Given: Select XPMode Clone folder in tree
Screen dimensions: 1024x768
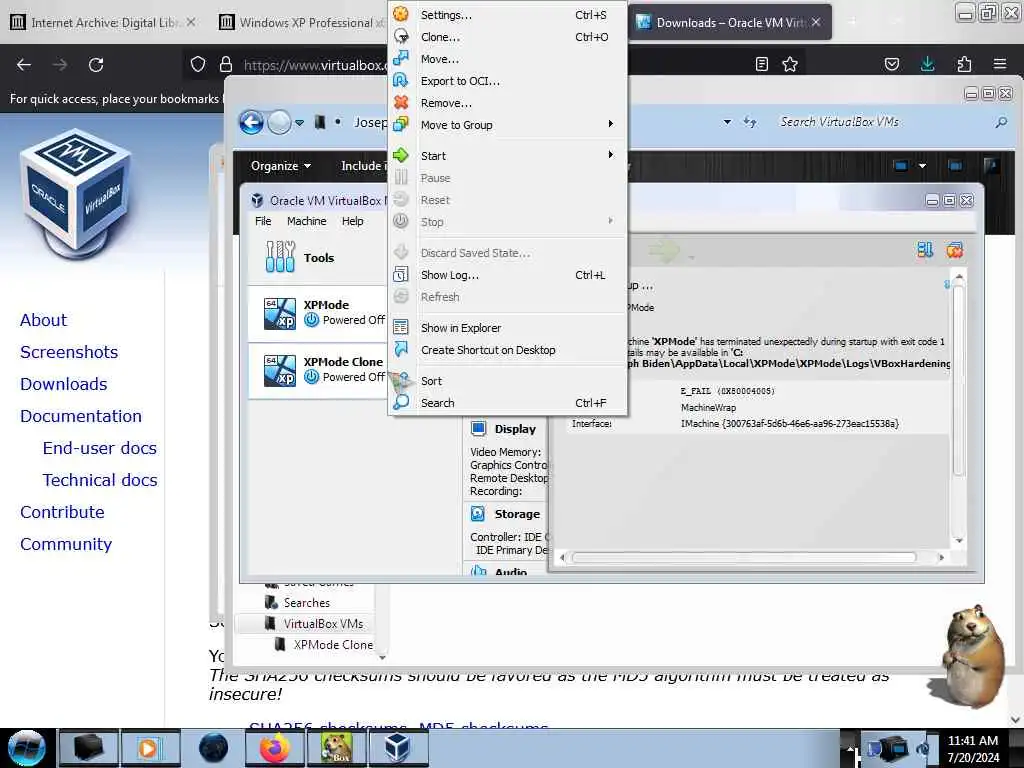Looking at the screenshot, I should (332, 645).
